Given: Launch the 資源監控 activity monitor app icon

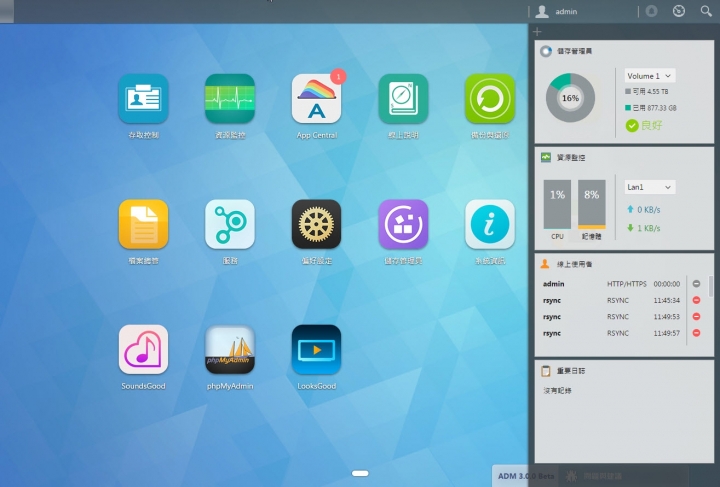Looking at the screenshot, I should tap(230, 99).
